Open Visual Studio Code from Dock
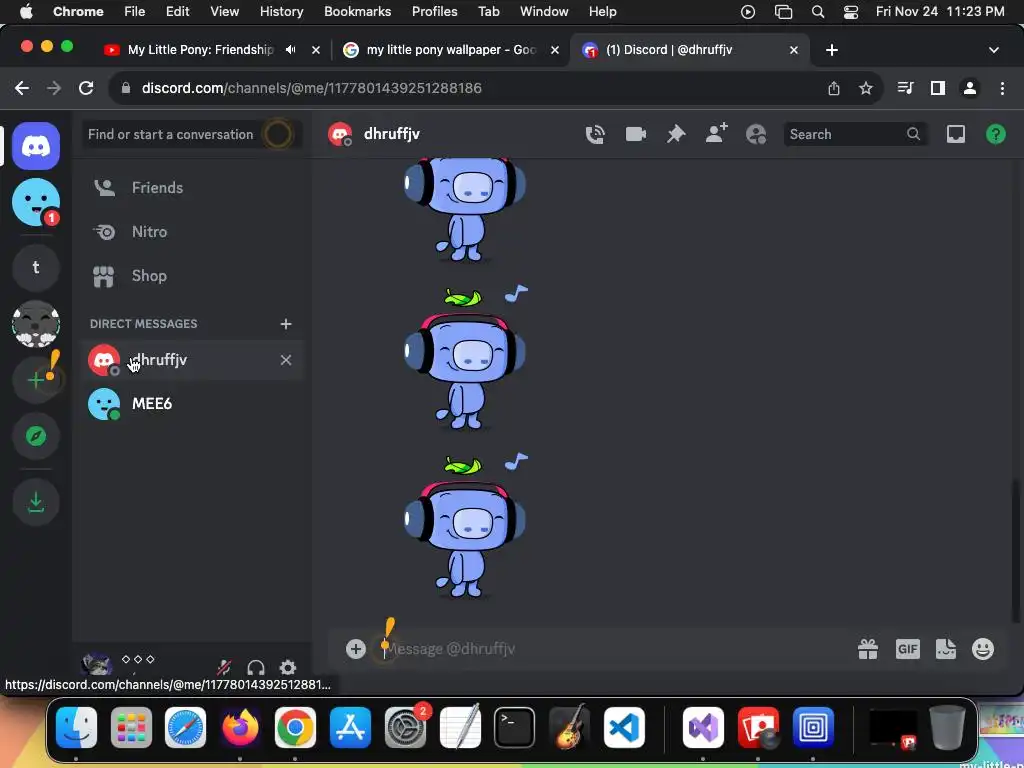 click(624, 728)
